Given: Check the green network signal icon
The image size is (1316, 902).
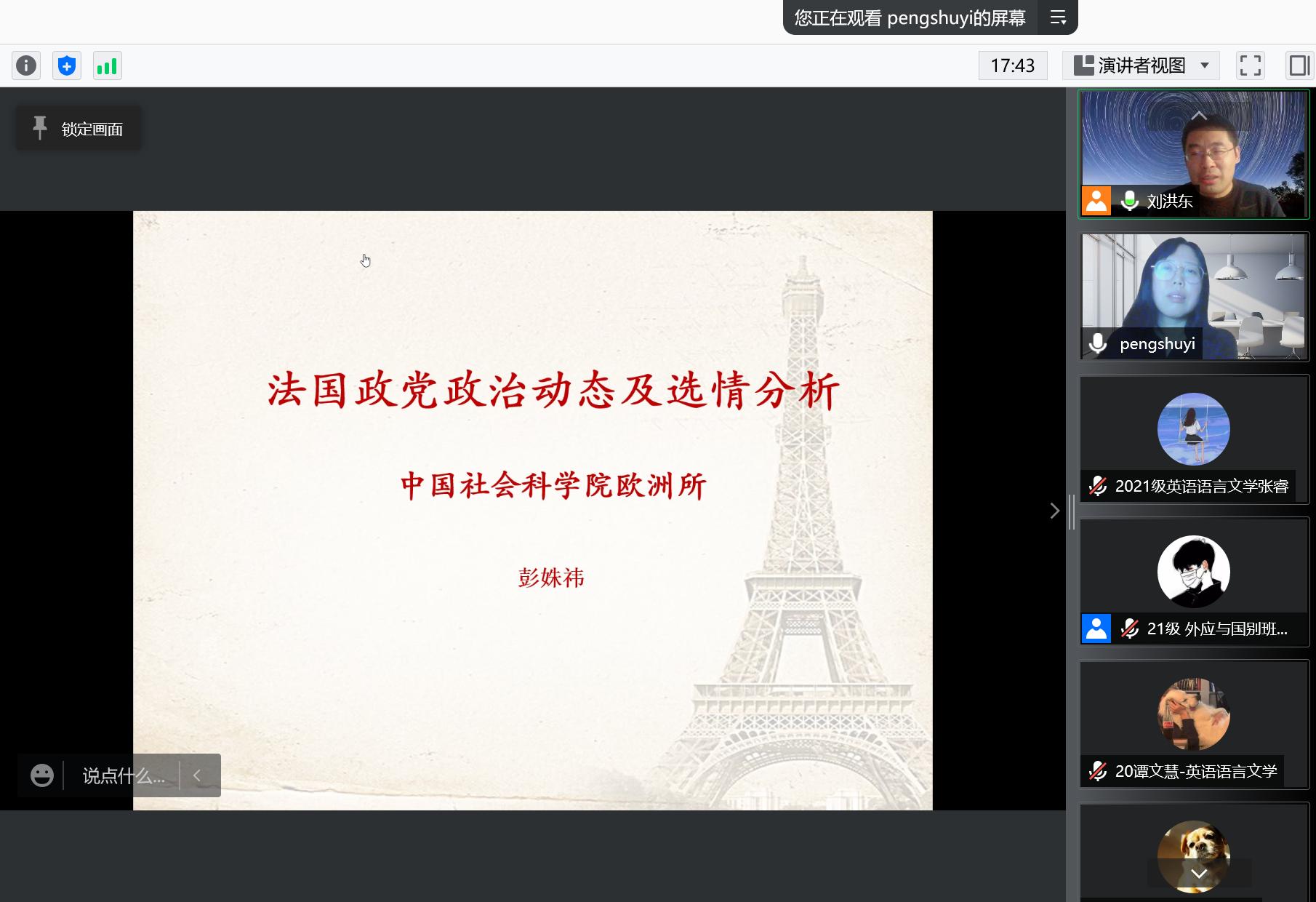Looking at the screenshot, I should tap(108, 66).
